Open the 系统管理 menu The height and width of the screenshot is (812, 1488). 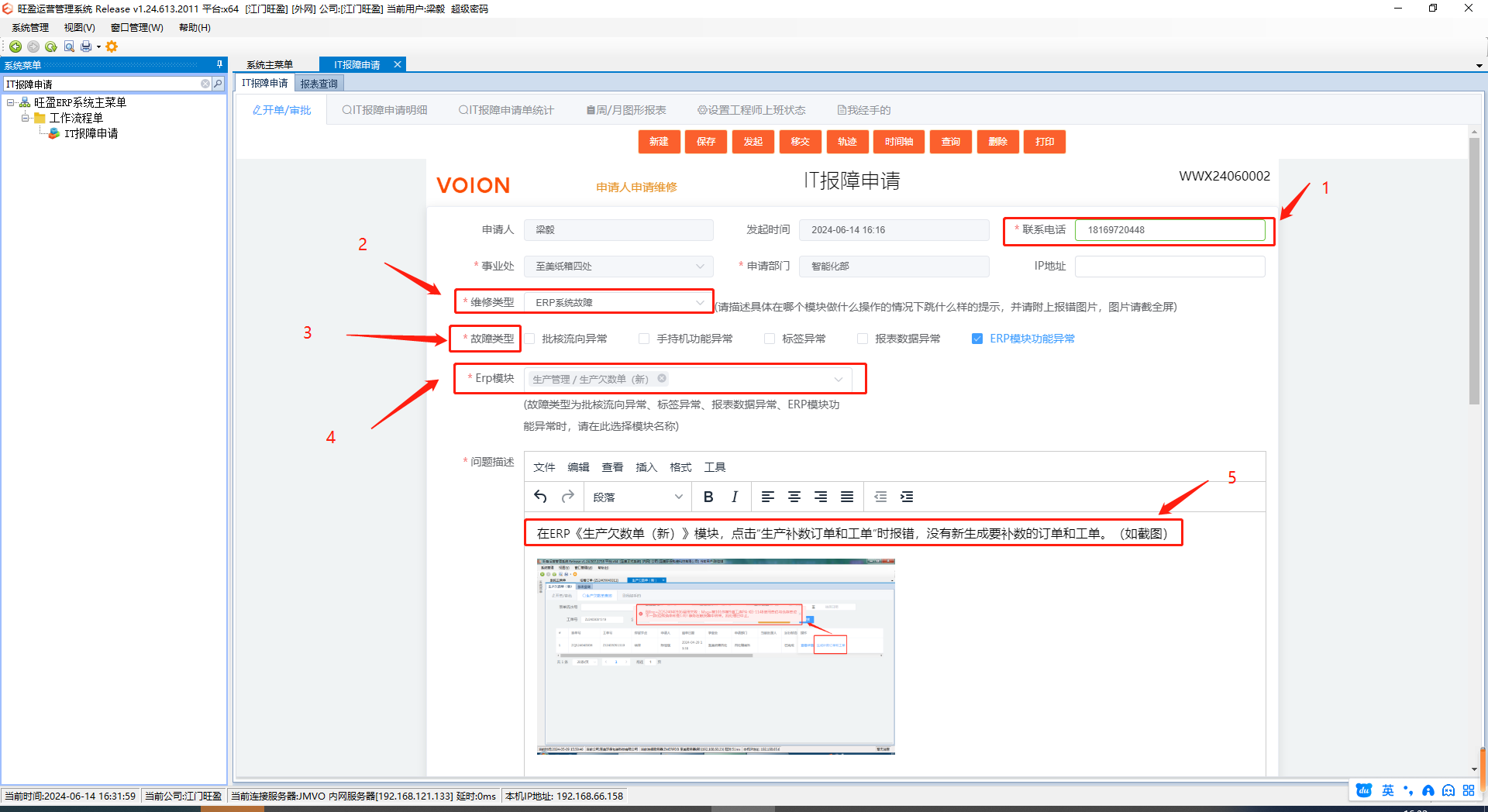(30, 27)
